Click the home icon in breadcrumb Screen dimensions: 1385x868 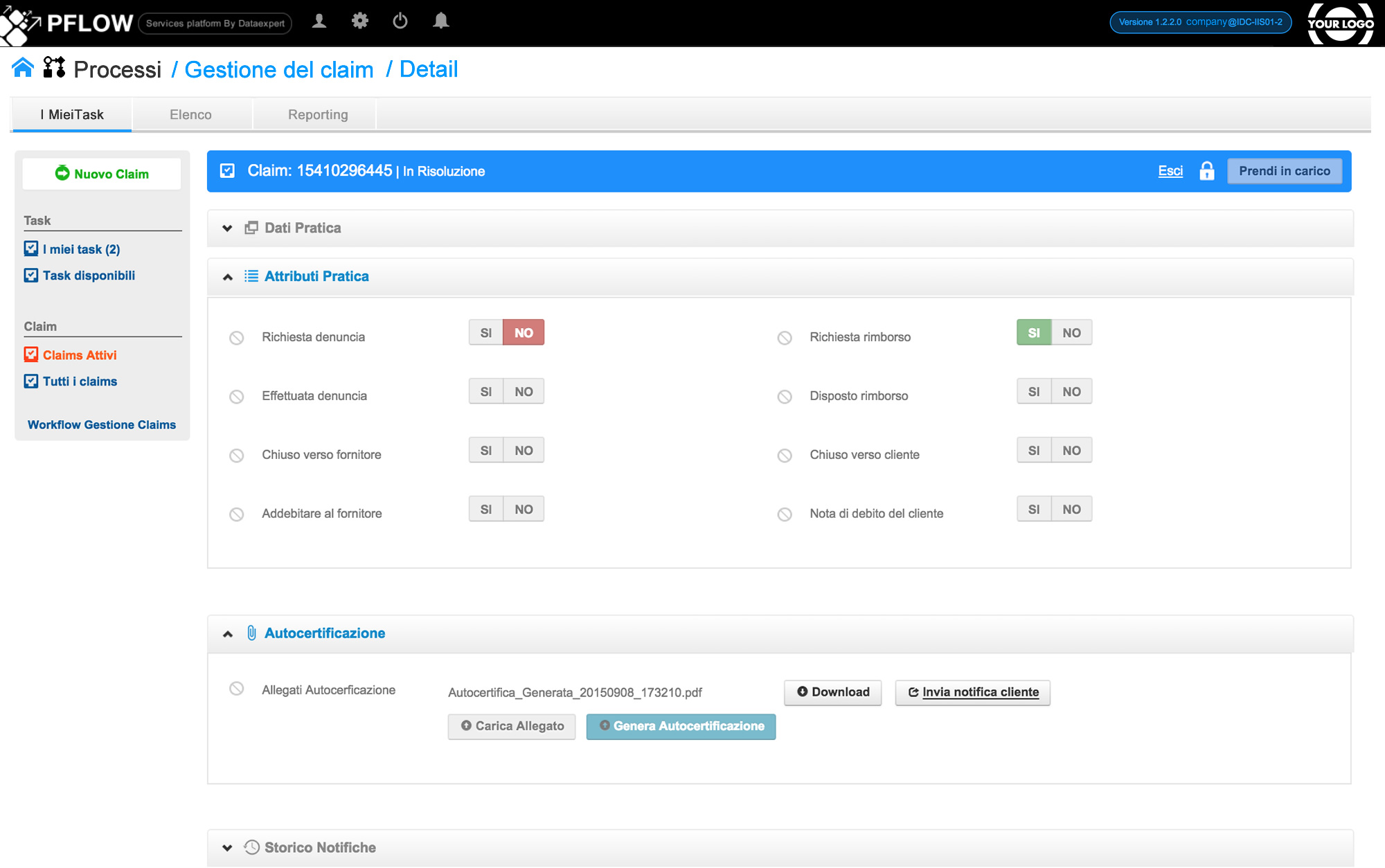point(23,68)
